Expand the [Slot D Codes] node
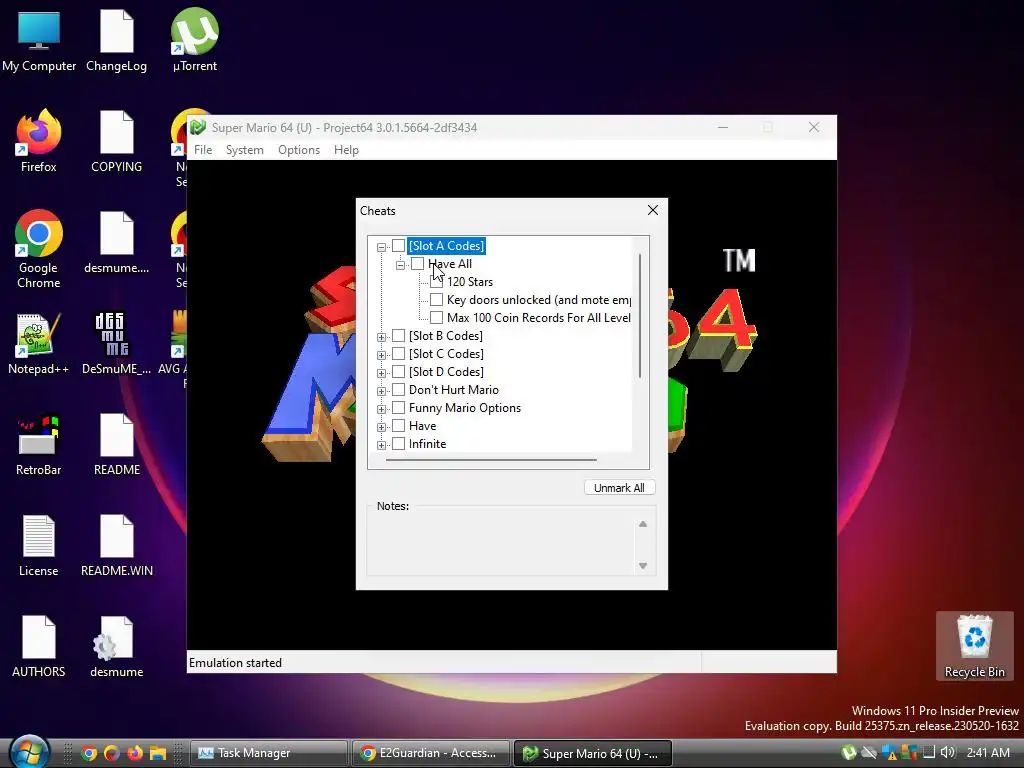Image resolution: width=1024 pixels, height=768 pixels. point(381,373)
